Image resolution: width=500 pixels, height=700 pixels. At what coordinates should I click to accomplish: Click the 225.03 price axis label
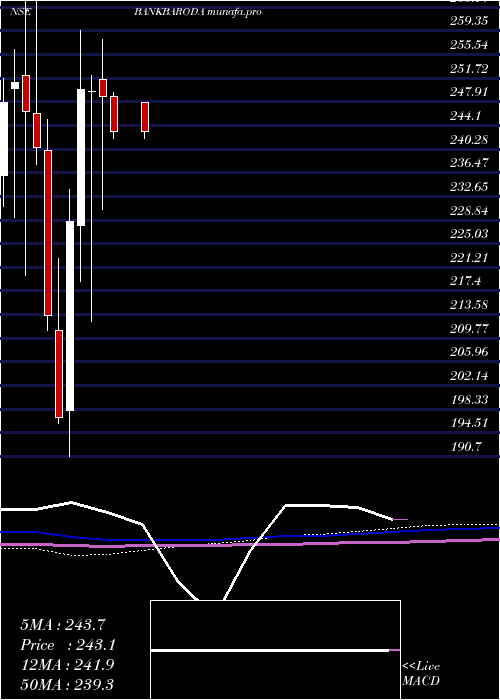pos(469,234)
